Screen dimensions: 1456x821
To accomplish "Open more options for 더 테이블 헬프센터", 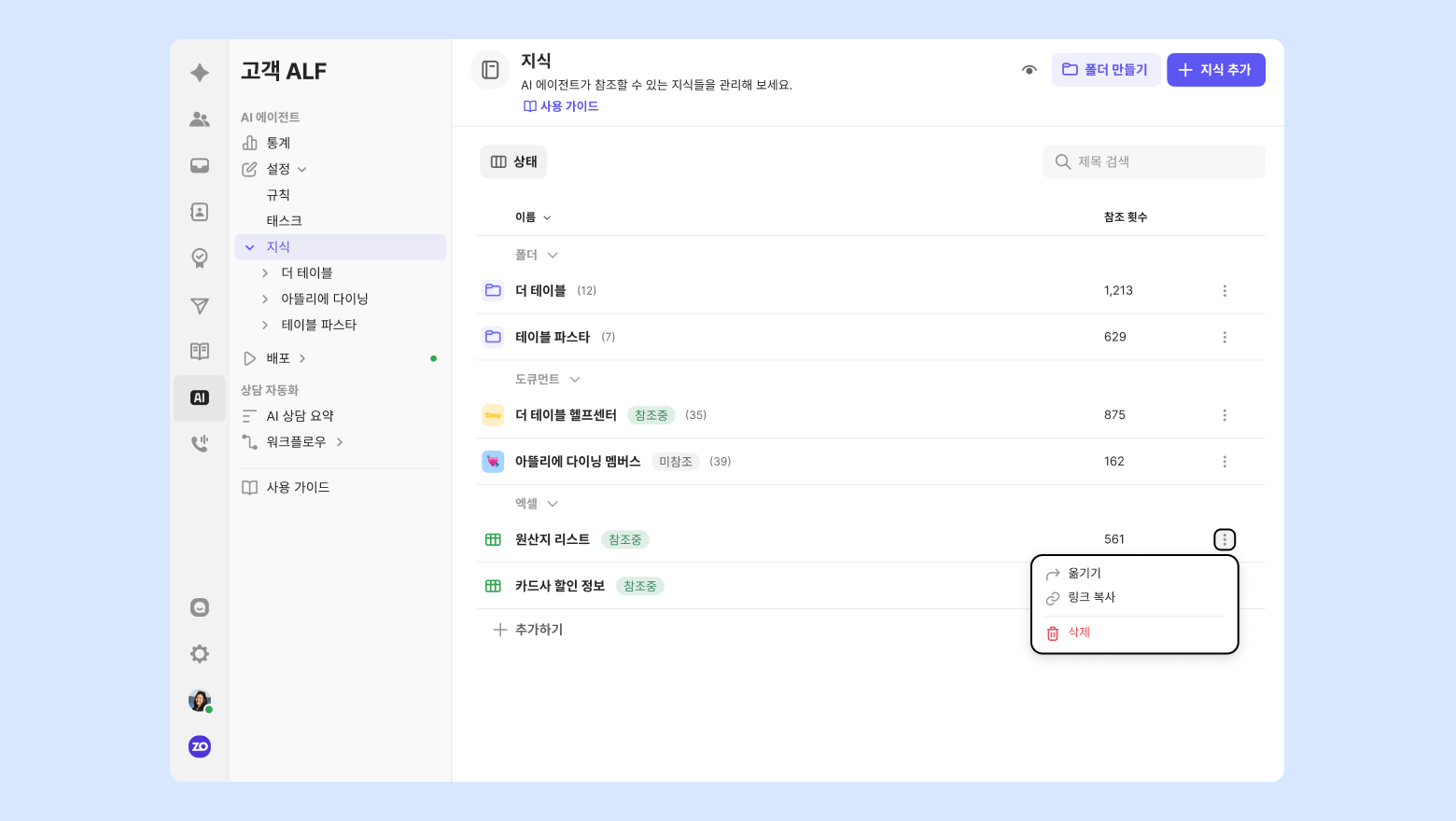I will pos(1225,415).
